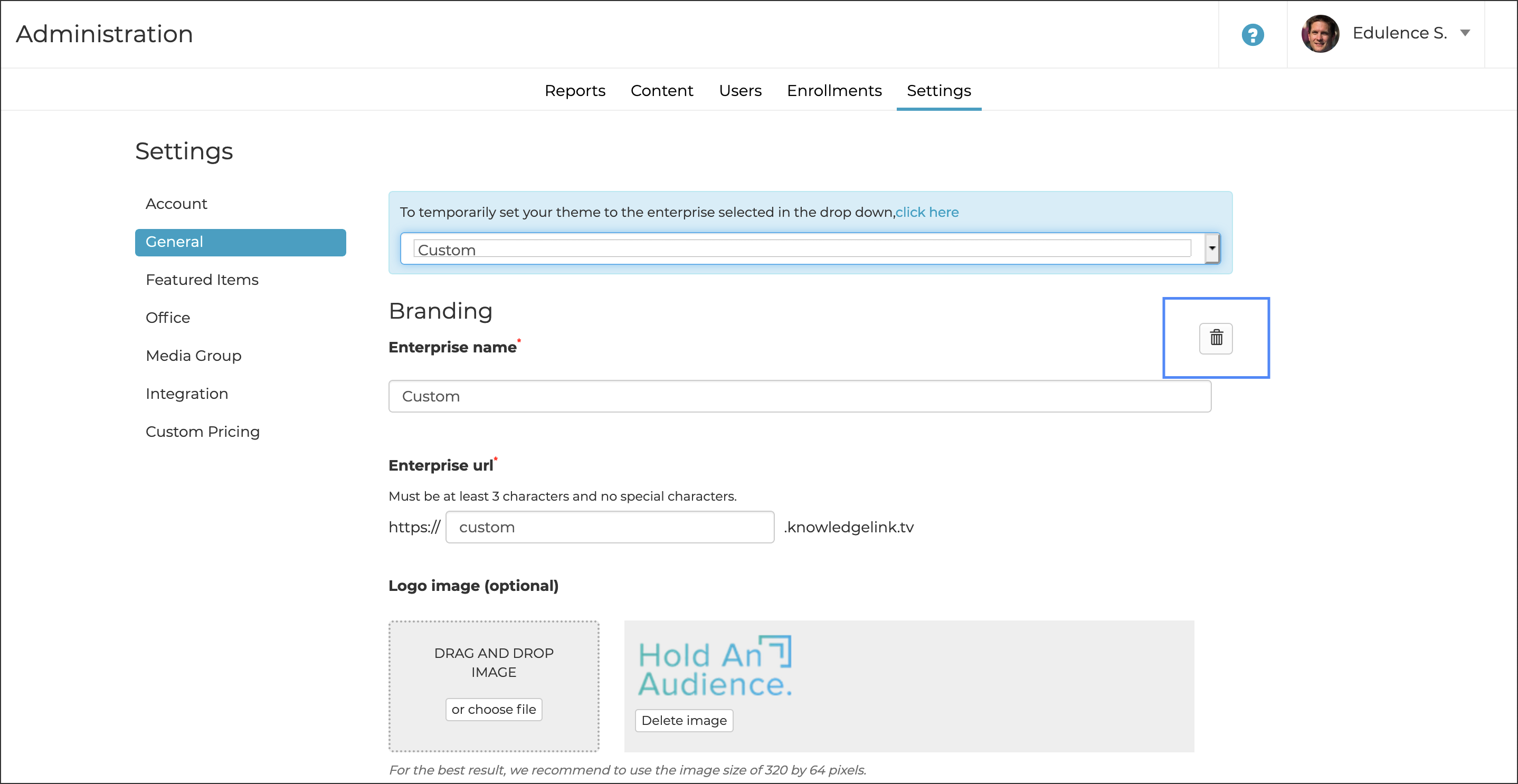Click the Delete image button
Viewport: 1518px width, 784px height.
click(684, 720)
